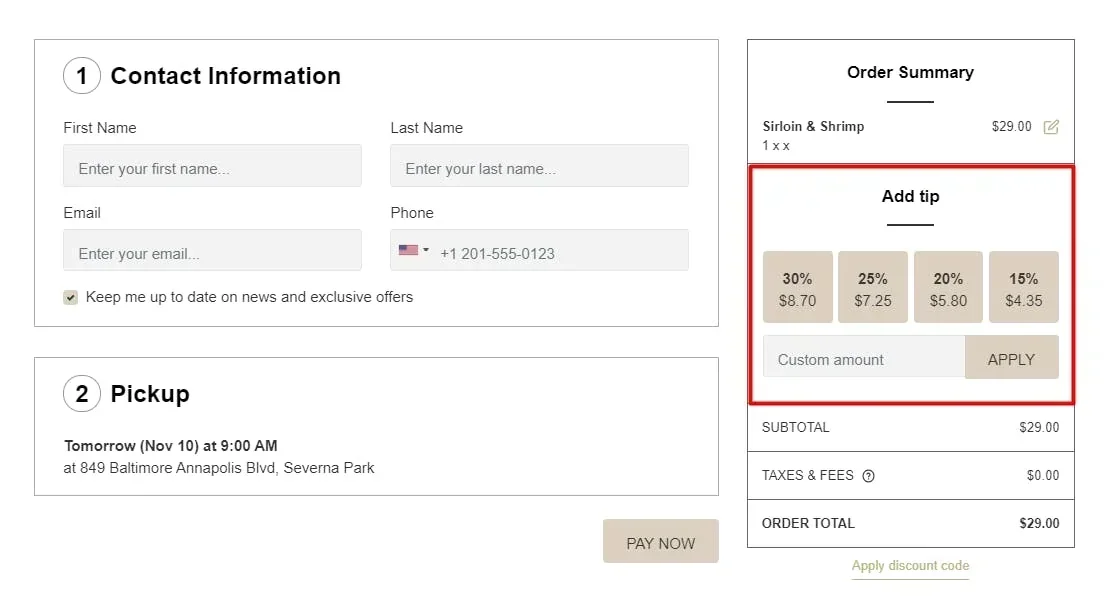
Task: Focus the First Name input field
Action: [x=212, y=166]
